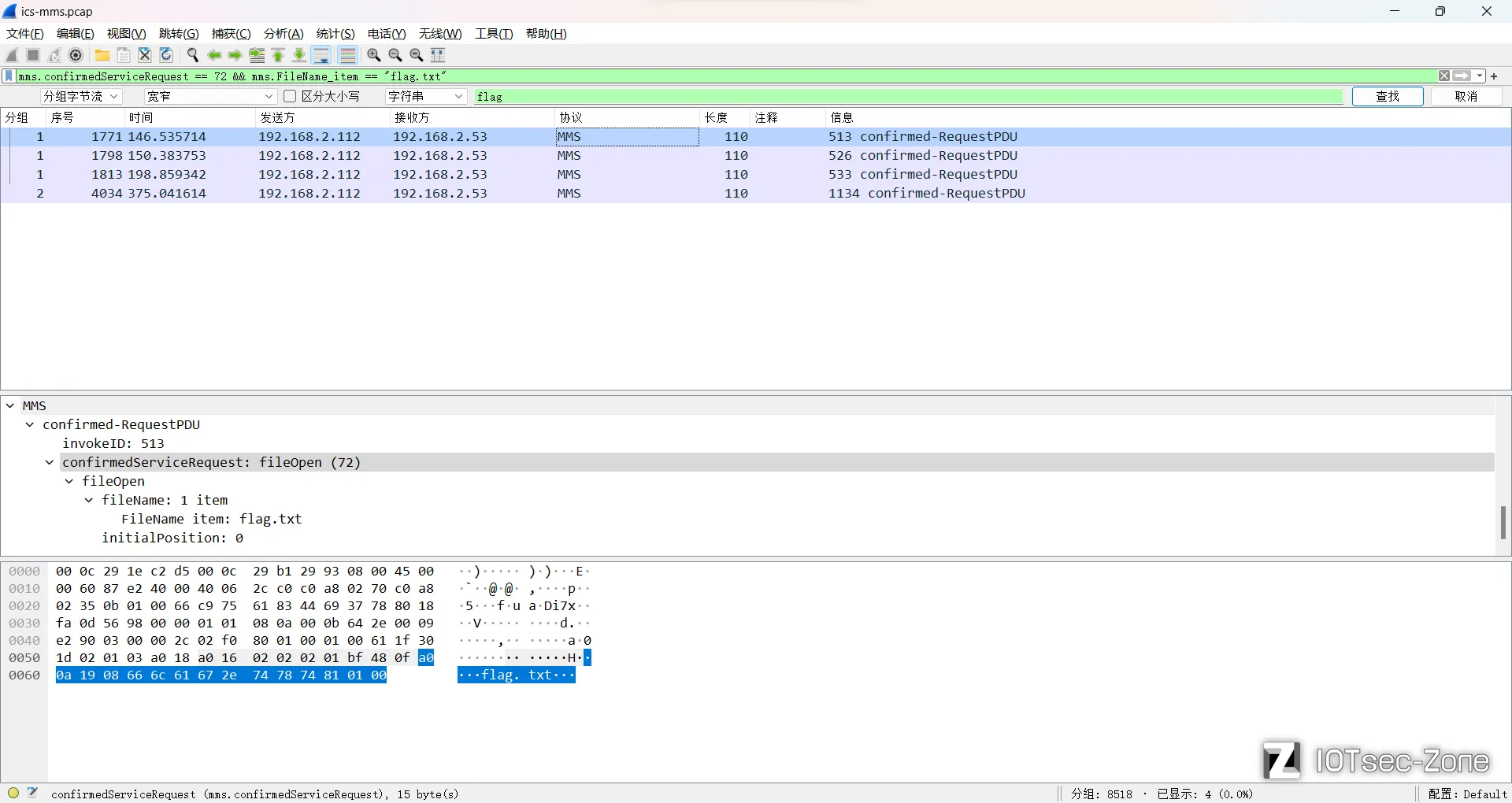Reset text to normal size

[x=417, y=55]
